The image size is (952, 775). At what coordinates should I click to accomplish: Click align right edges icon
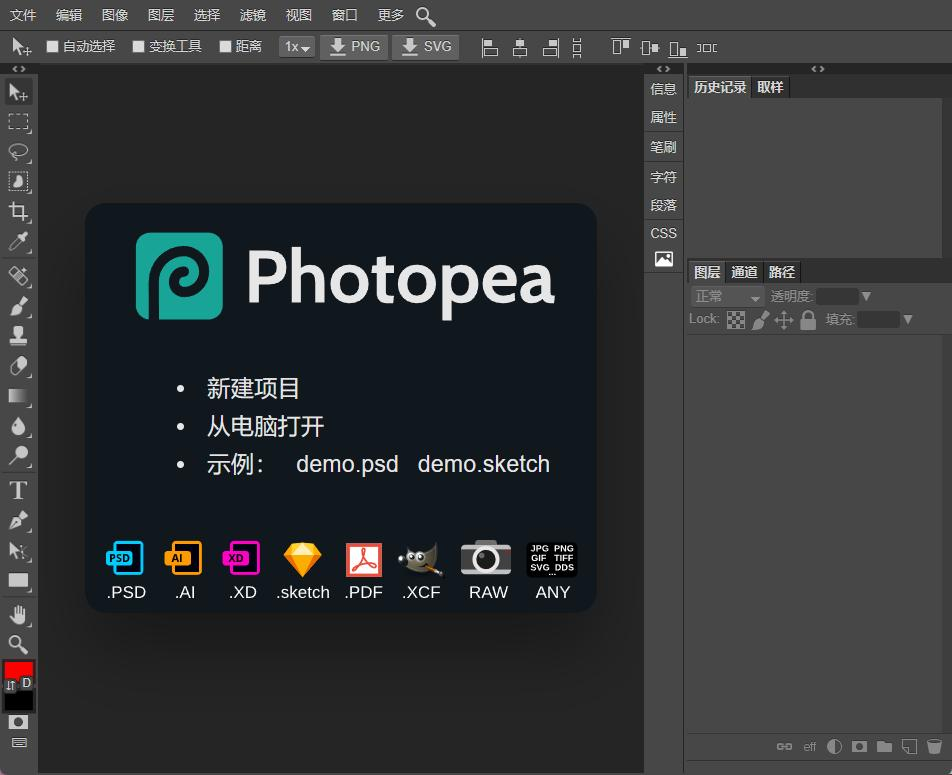(551, 47)
